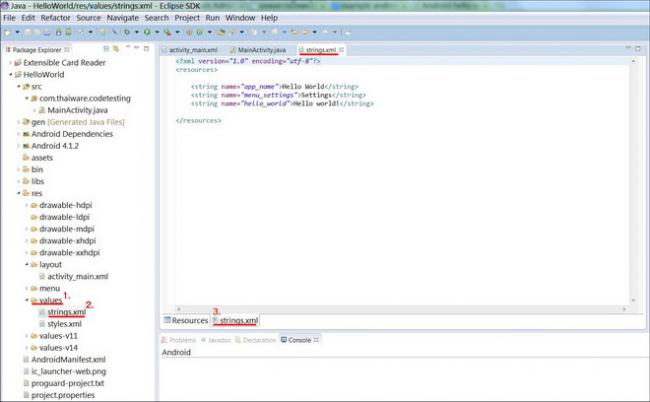The image size is (650, 402).
Task: Open the New Java Class dropdown arrow
Action: point(210,32)
